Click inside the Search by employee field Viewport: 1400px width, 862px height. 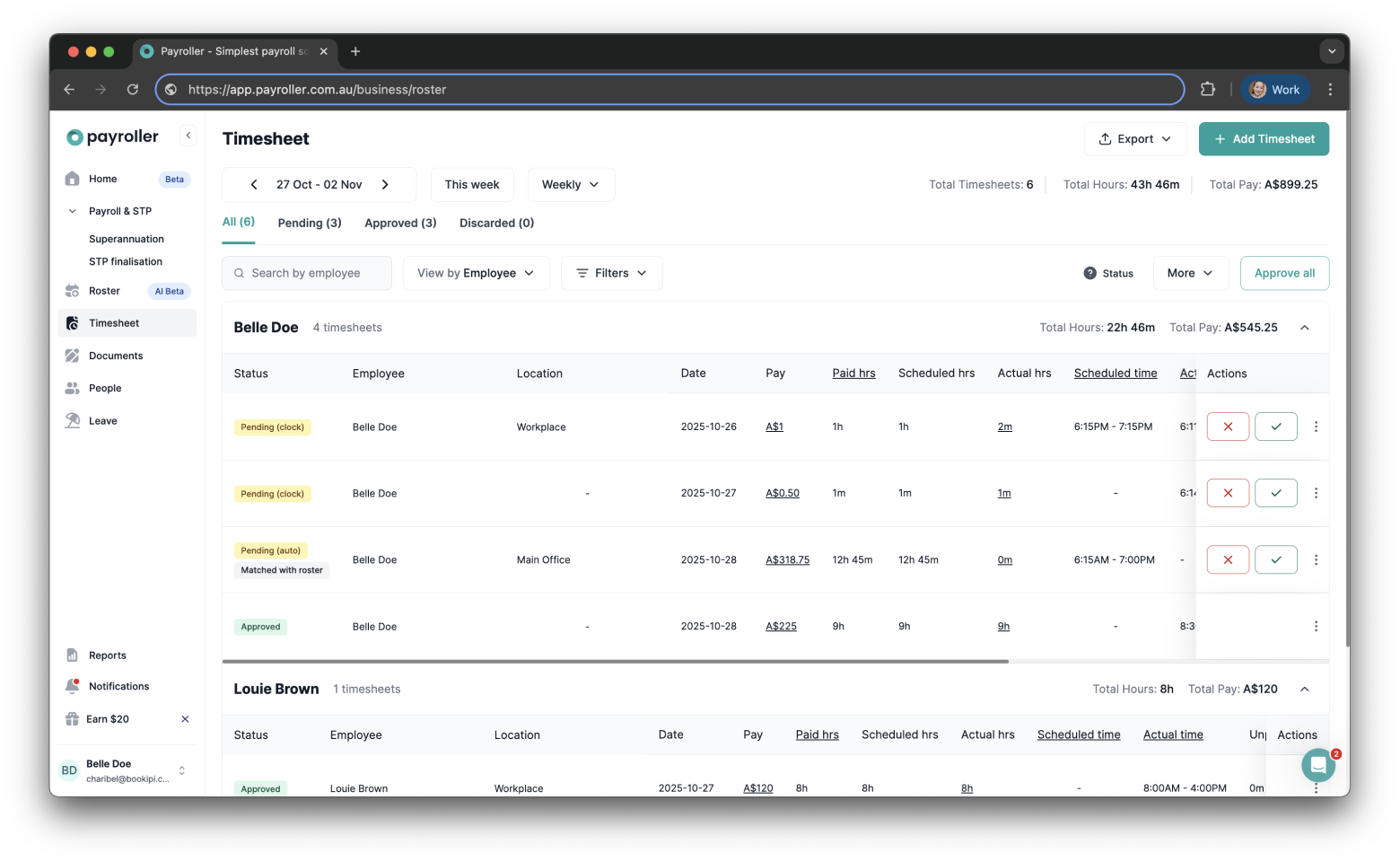coord(306,273)
